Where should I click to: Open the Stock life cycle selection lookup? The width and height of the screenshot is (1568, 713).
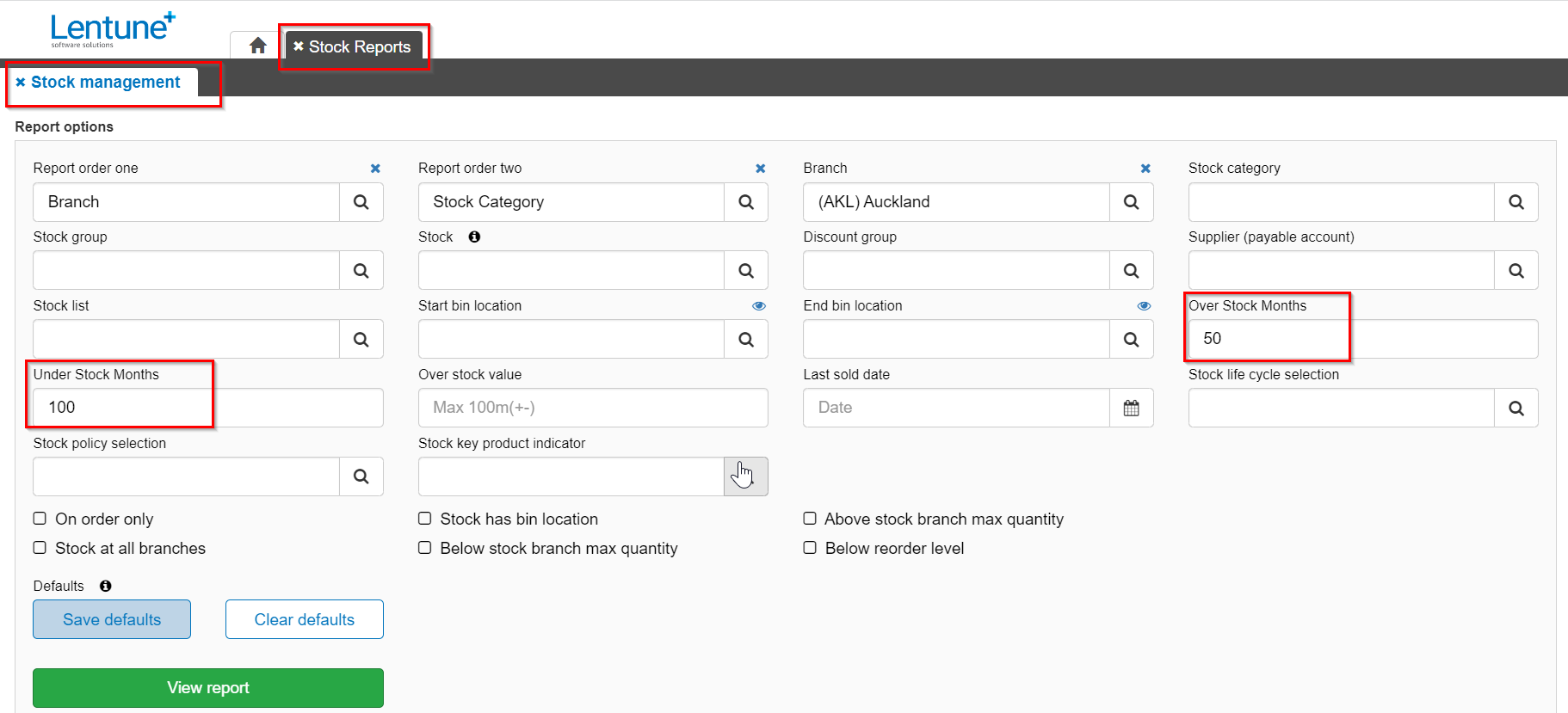pyautogui.click(x=1516, y=408)
